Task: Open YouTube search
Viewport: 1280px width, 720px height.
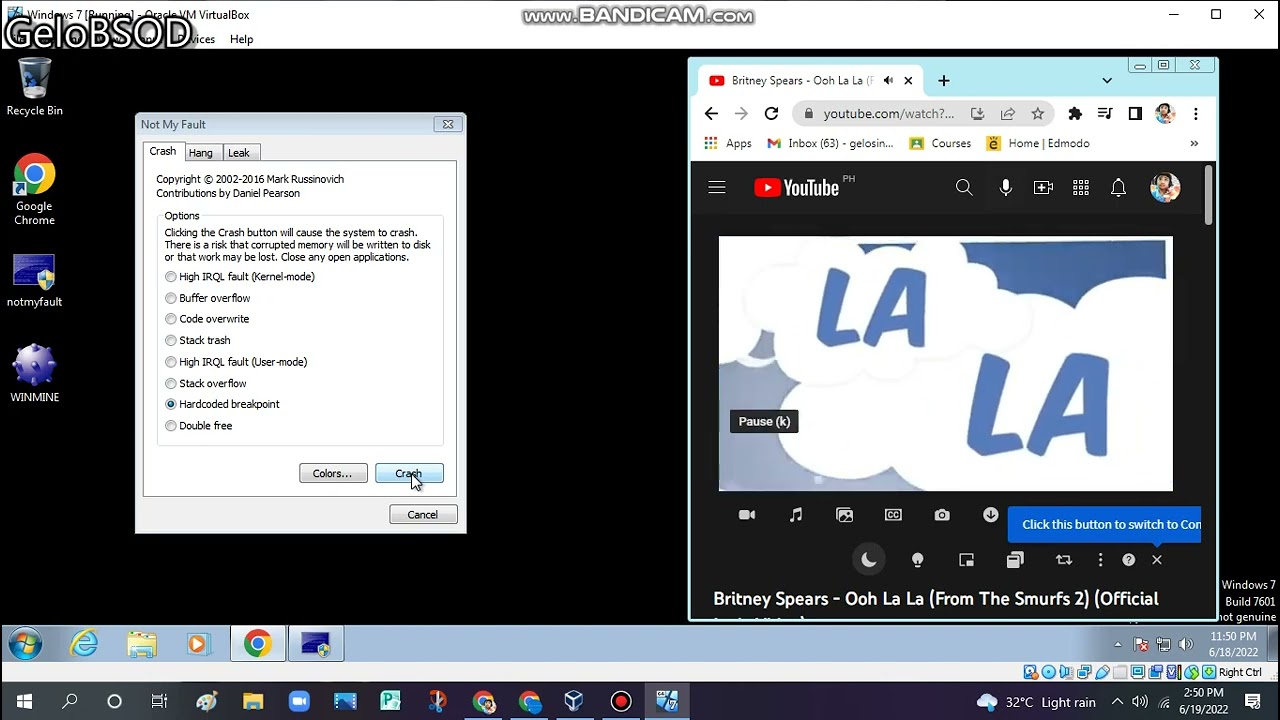Action: pyautogui.click(x=964, y=187)
